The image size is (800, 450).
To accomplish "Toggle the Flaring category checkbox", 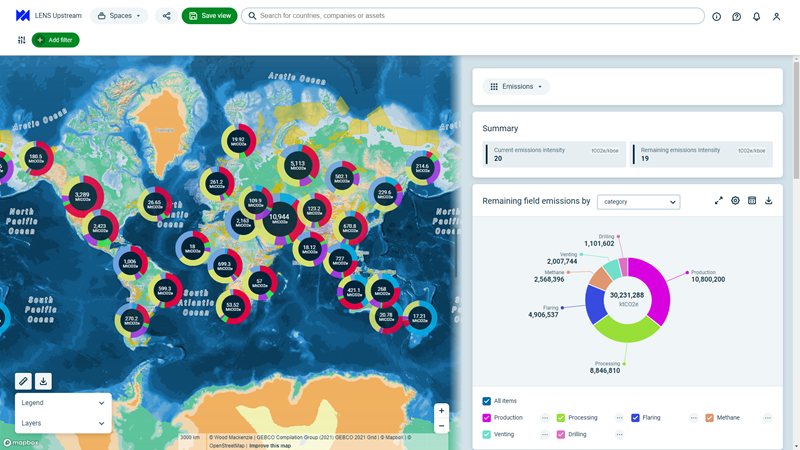I will click(x=635, y=418).
